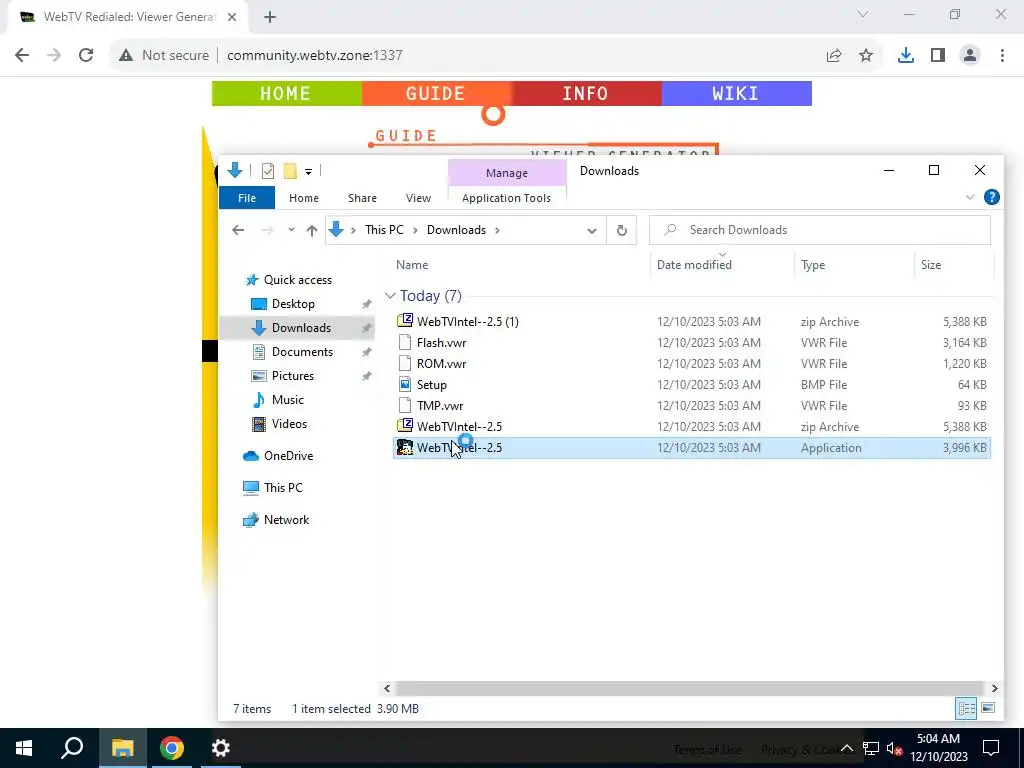Click the horizontal scrollbar in file list

690,688
